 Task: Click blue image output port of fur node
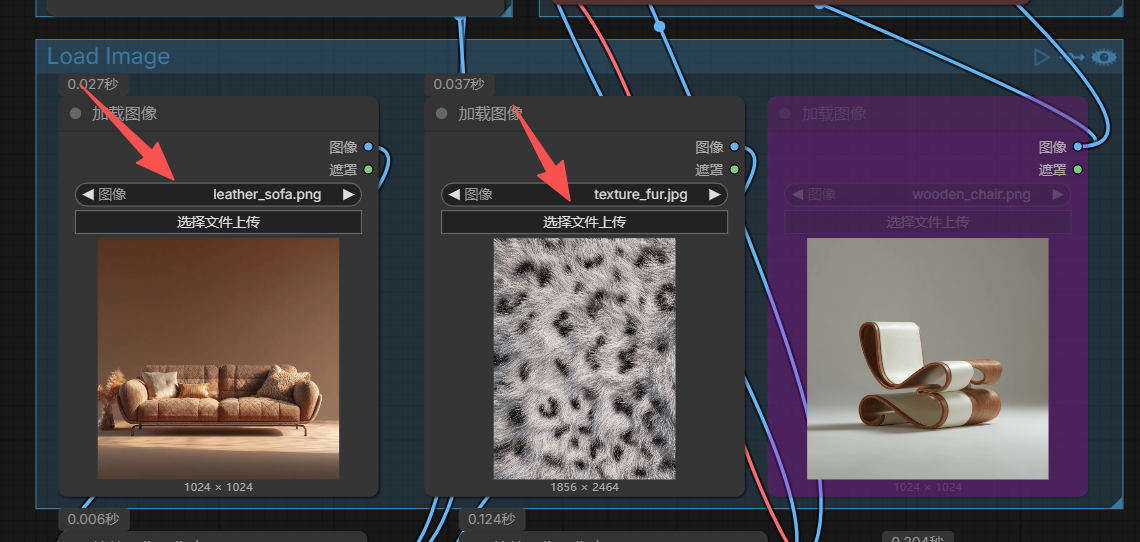click(734, 147)
